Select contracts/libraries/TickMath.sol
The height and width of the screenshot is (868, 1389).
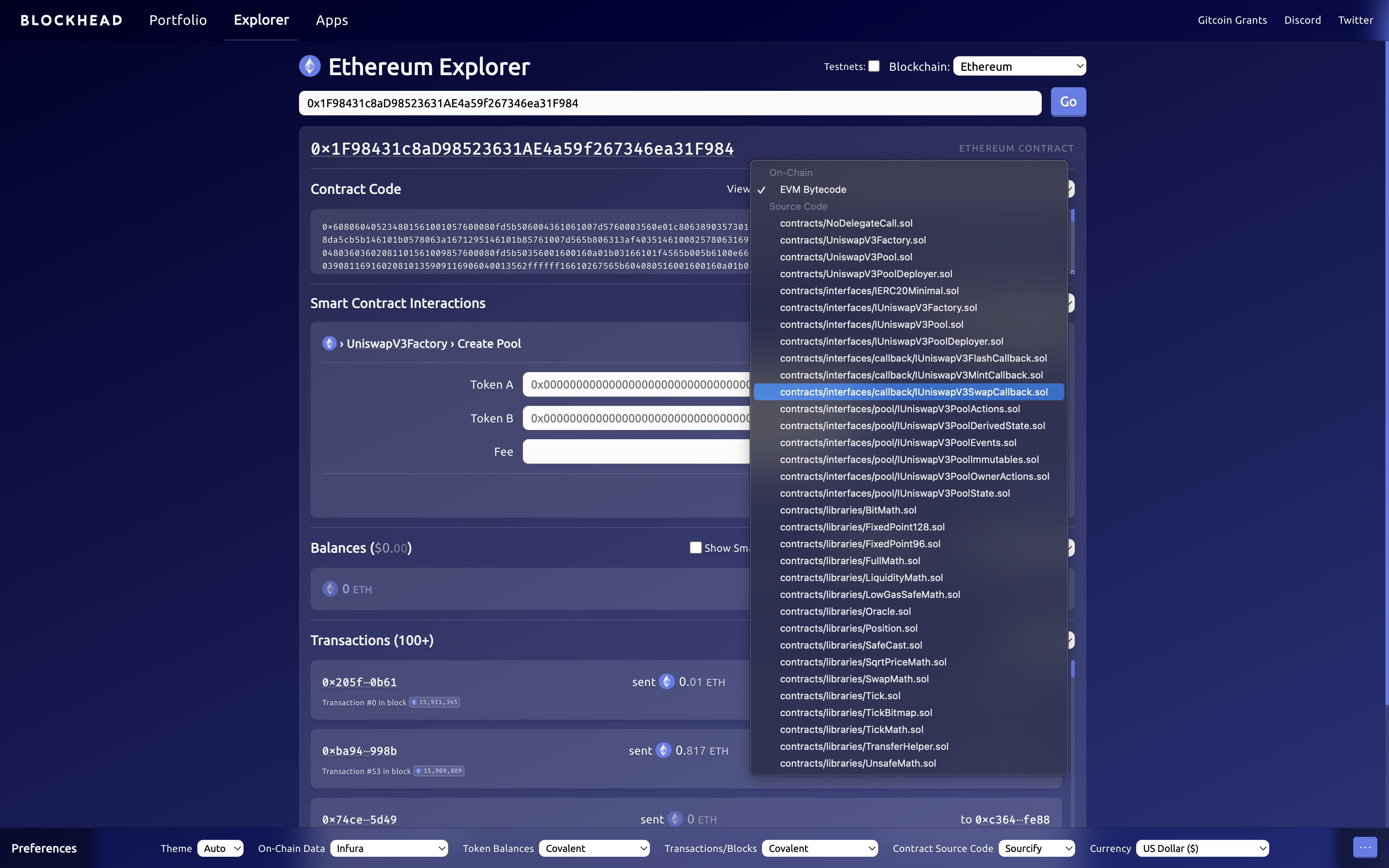click(909, 730)
